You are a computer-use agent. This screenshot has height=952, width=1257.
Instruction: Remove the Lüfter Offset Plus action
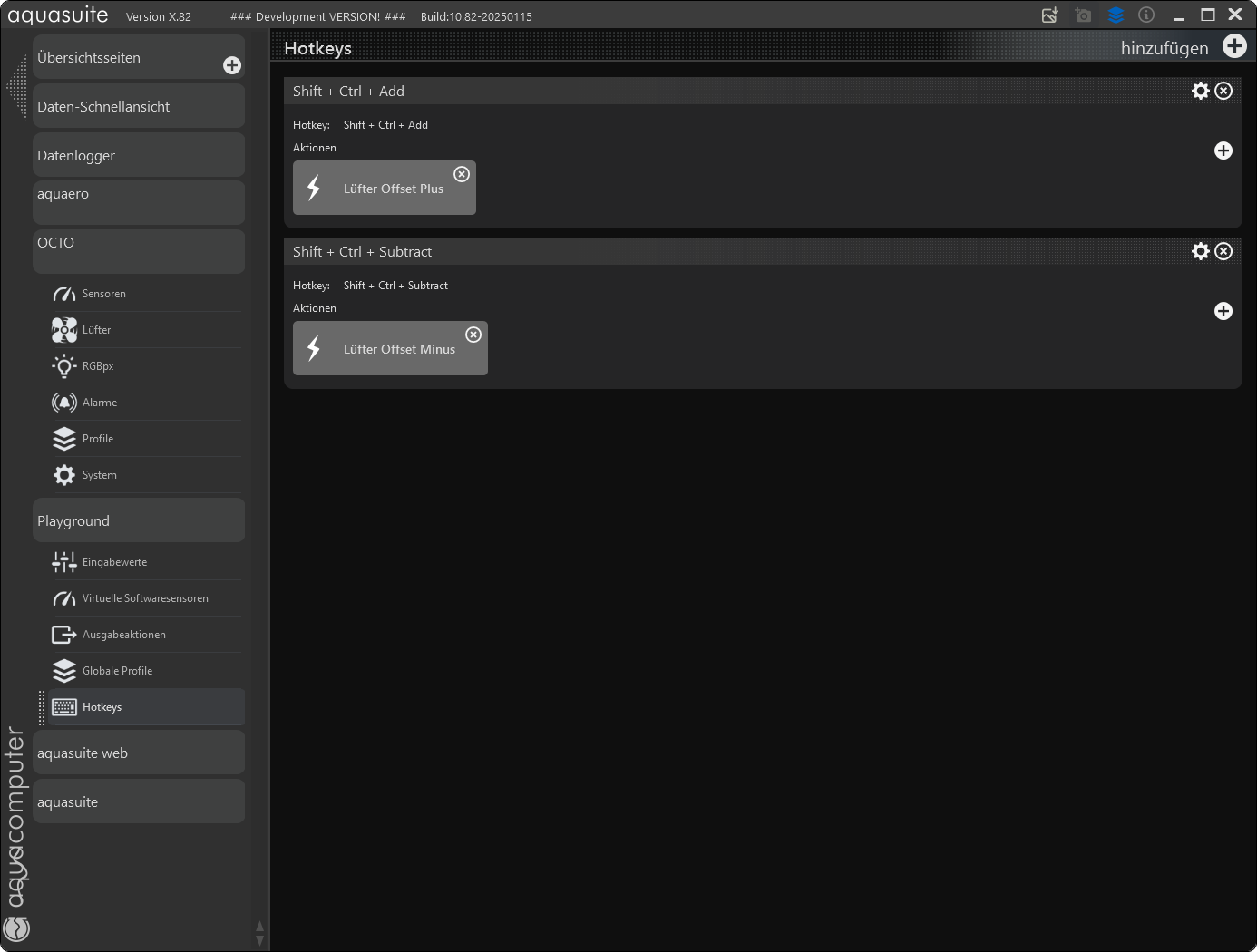(x=462, y=174)
